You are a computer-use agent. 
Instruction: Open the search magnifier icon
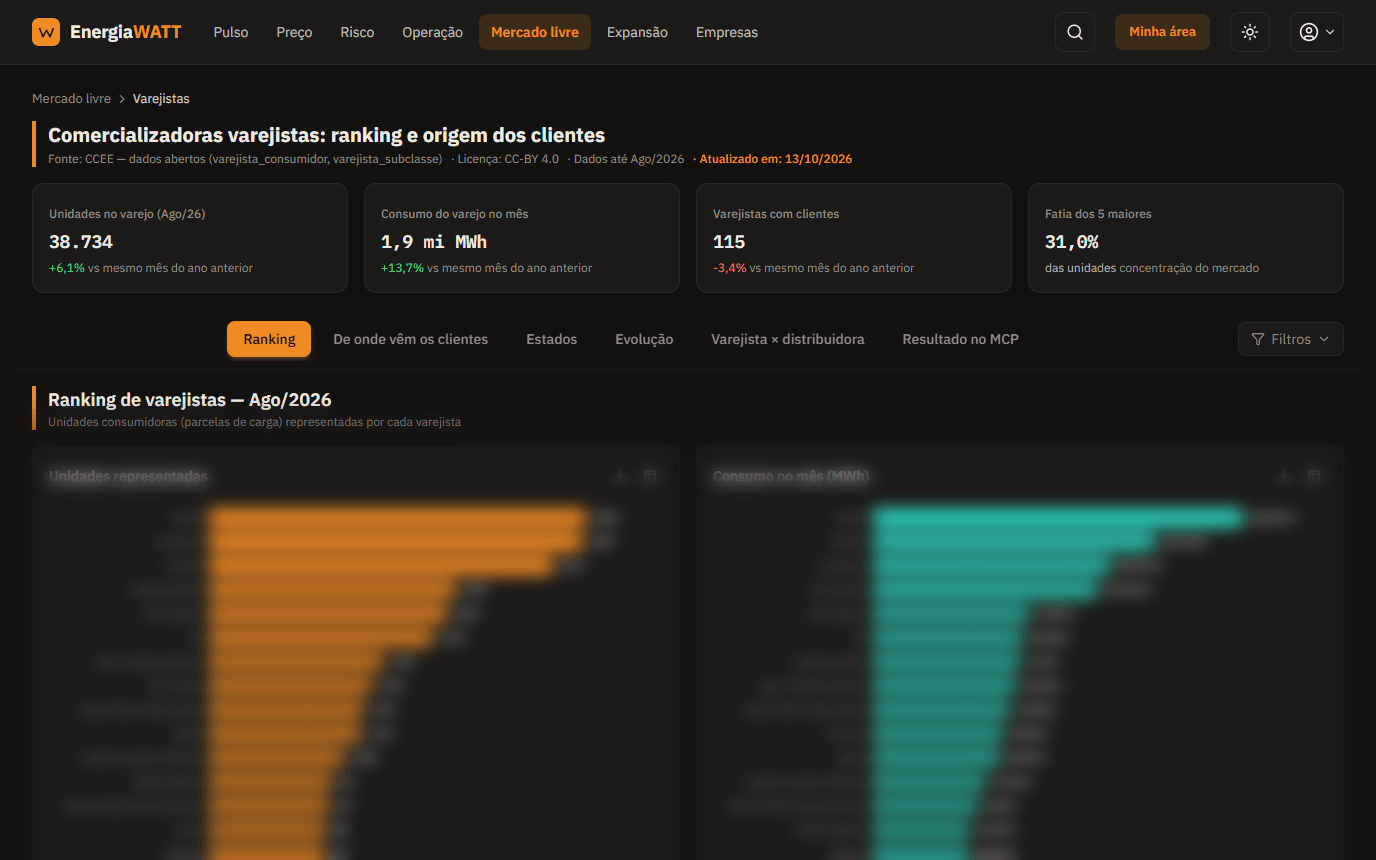pos(1075,32)
